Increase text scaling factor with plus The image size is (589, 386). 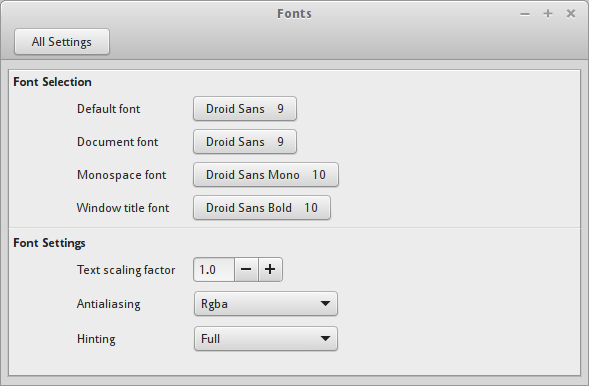tap(270, 270)
